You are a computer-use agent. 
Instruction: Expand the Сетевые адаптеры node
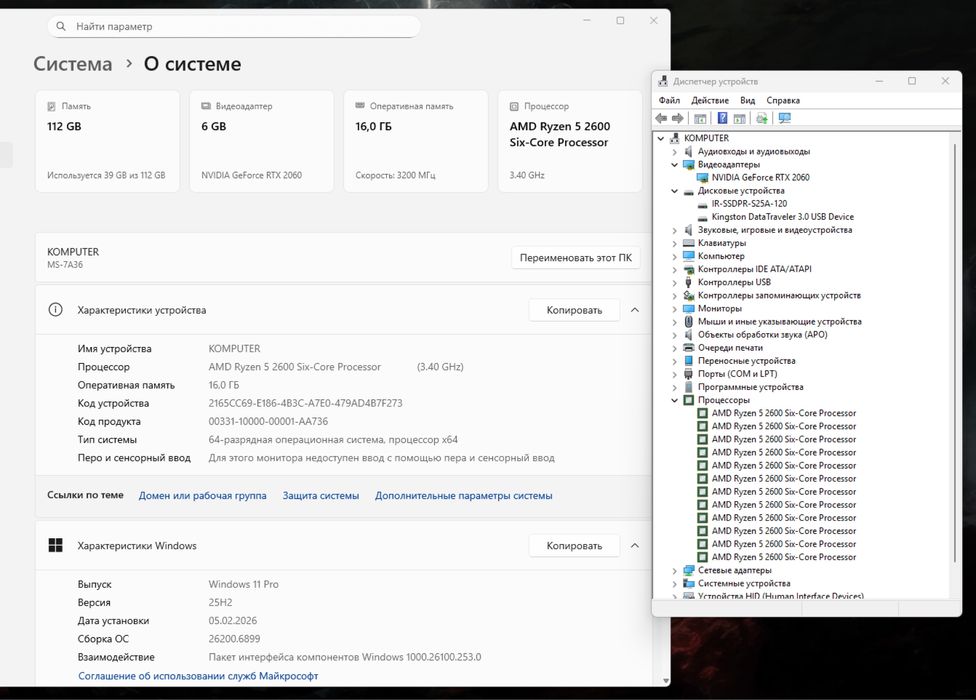674,570
